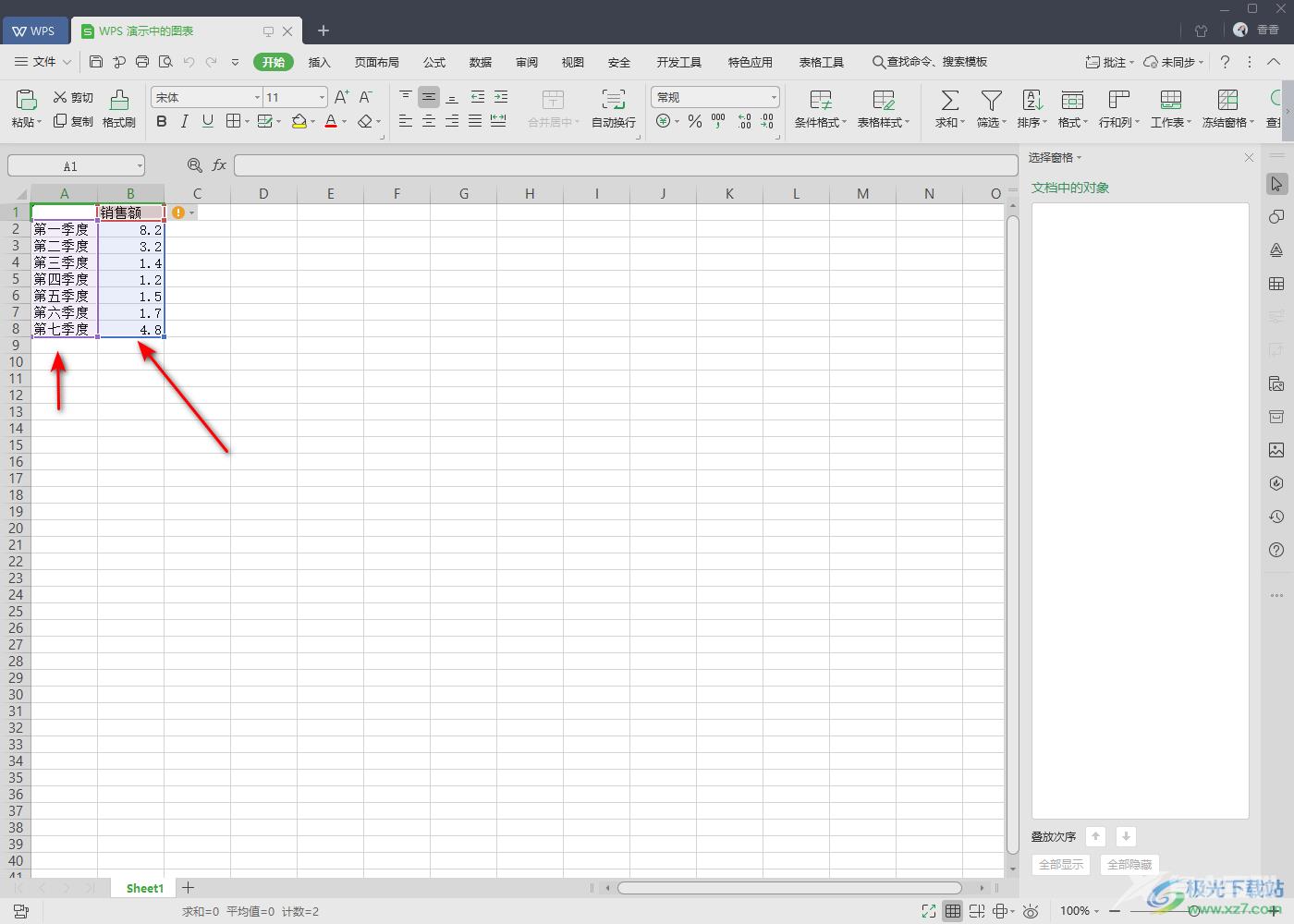The image size is (1294, 924).
Task: Click the Help question mark icon
Action: click(1225, 62)
